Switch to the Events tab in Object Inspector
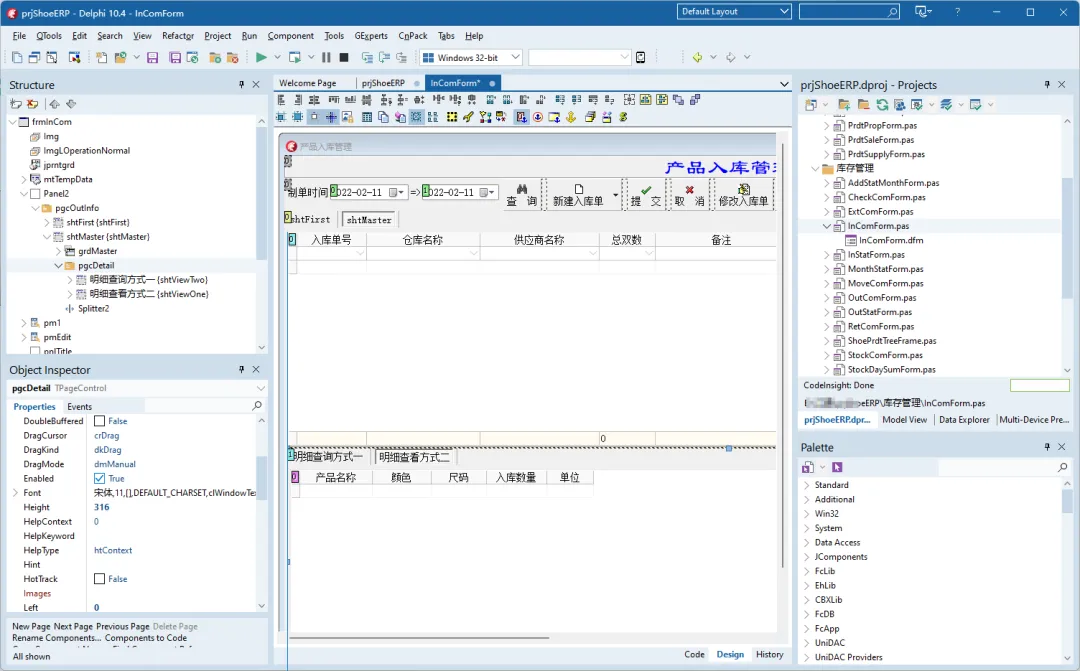Image resolution: width=1080 pixels, height=671 pixels. pyautogui.click(x=79, y=406)
